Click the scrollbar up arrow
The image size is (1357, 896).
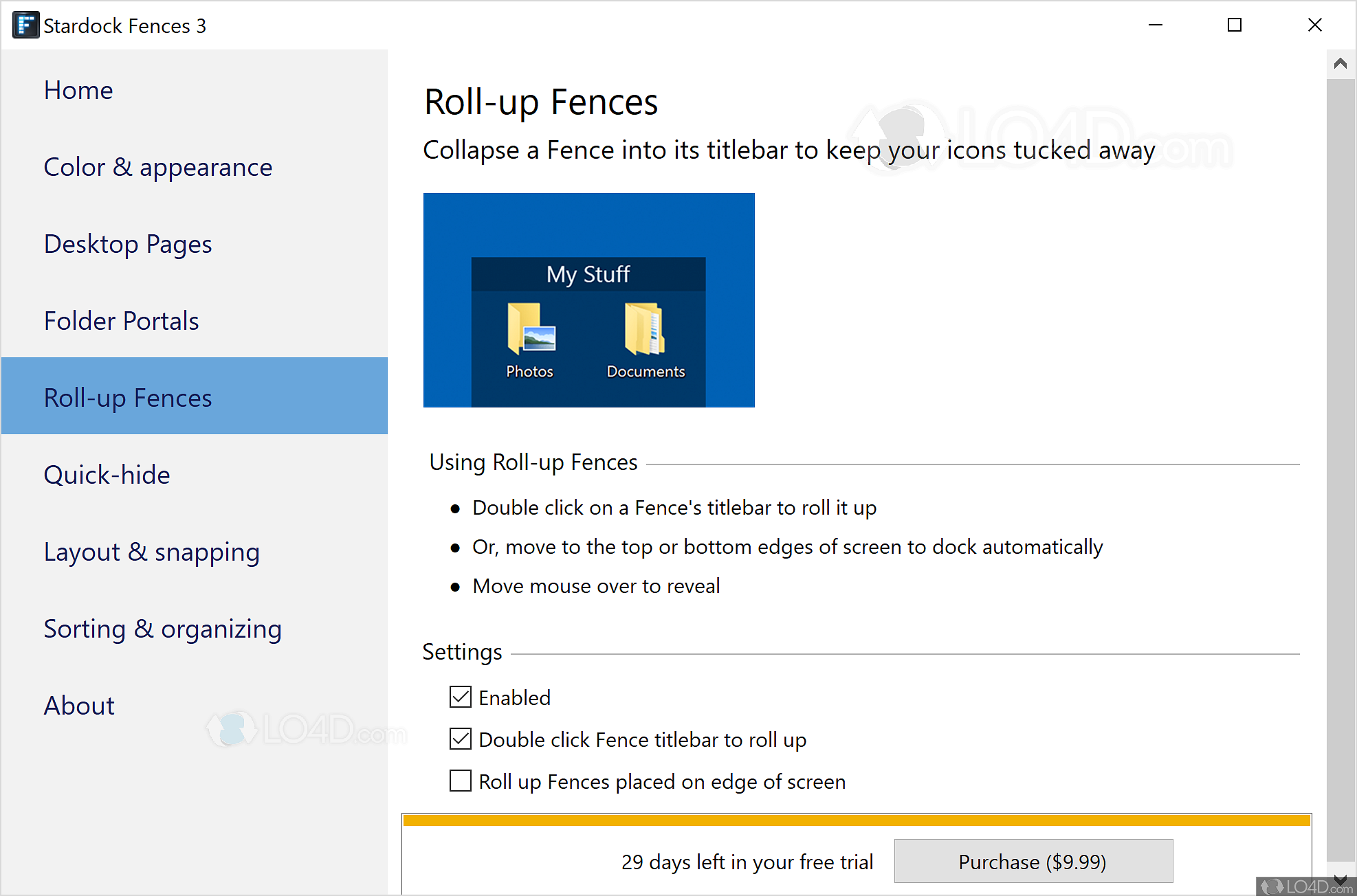(1340, 63)
